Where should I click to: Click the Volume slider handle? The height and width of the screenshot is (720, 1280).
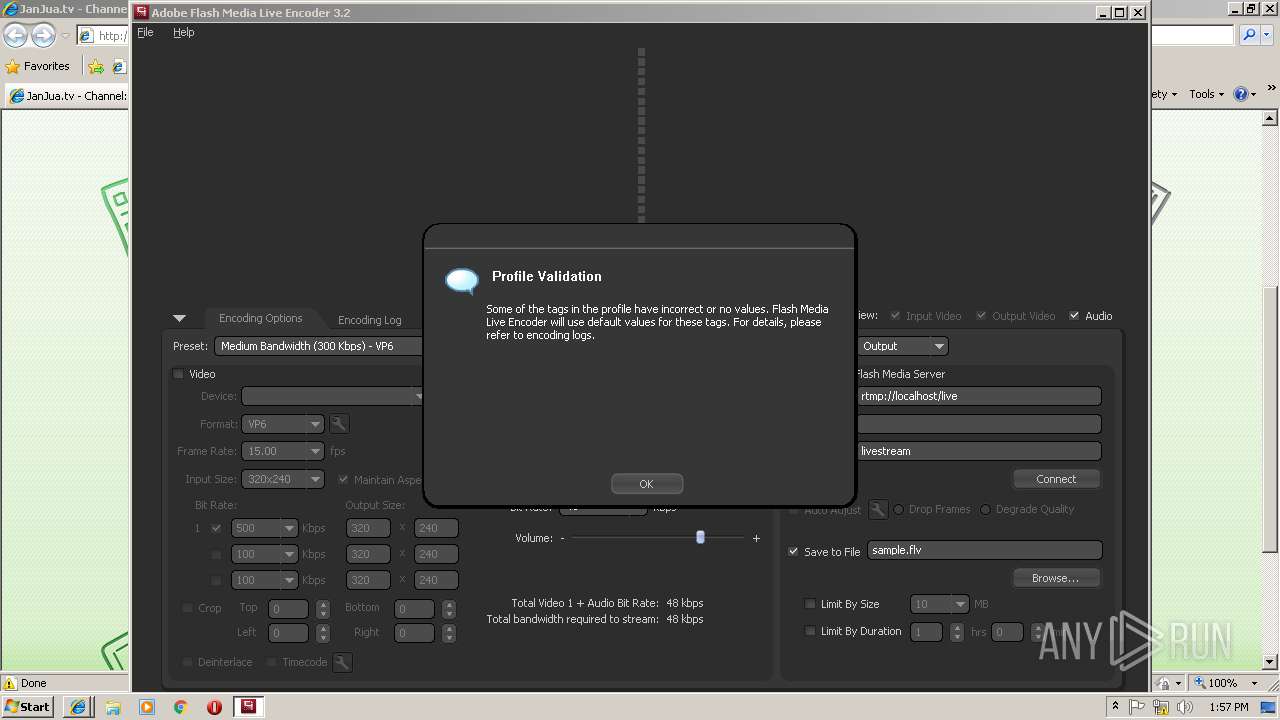coord(700,537)
